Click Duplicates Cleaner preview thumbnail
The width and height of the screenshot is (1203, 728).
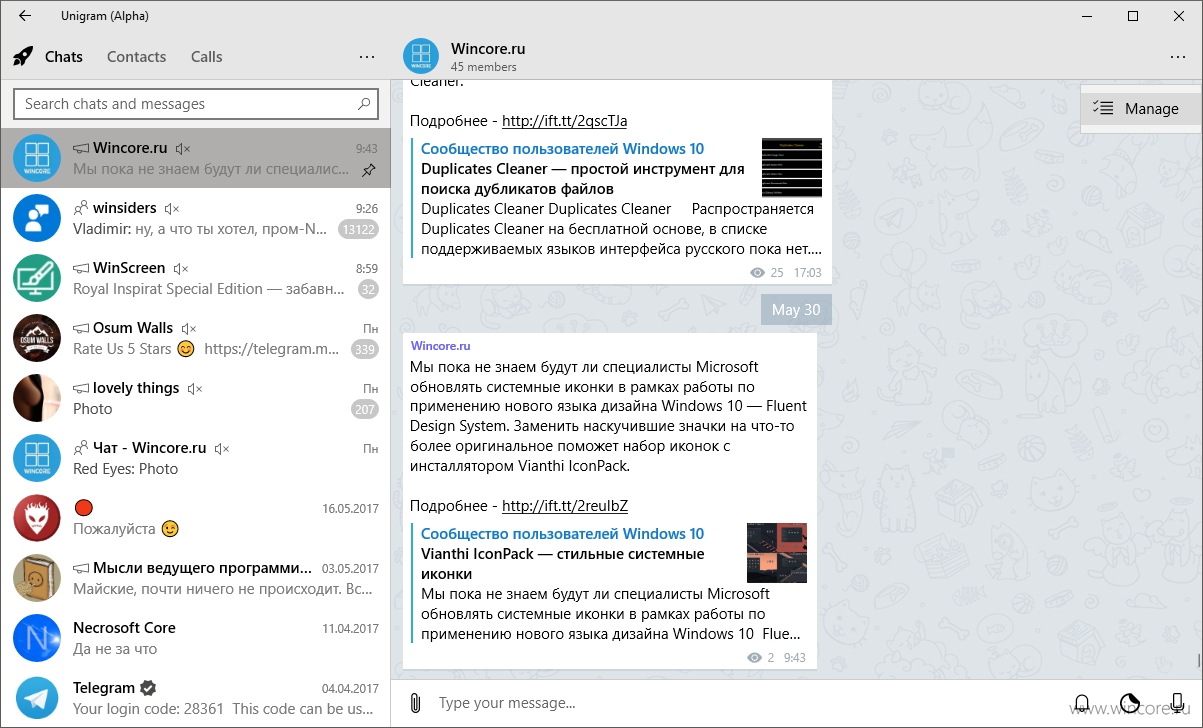(x=792, y=168)
